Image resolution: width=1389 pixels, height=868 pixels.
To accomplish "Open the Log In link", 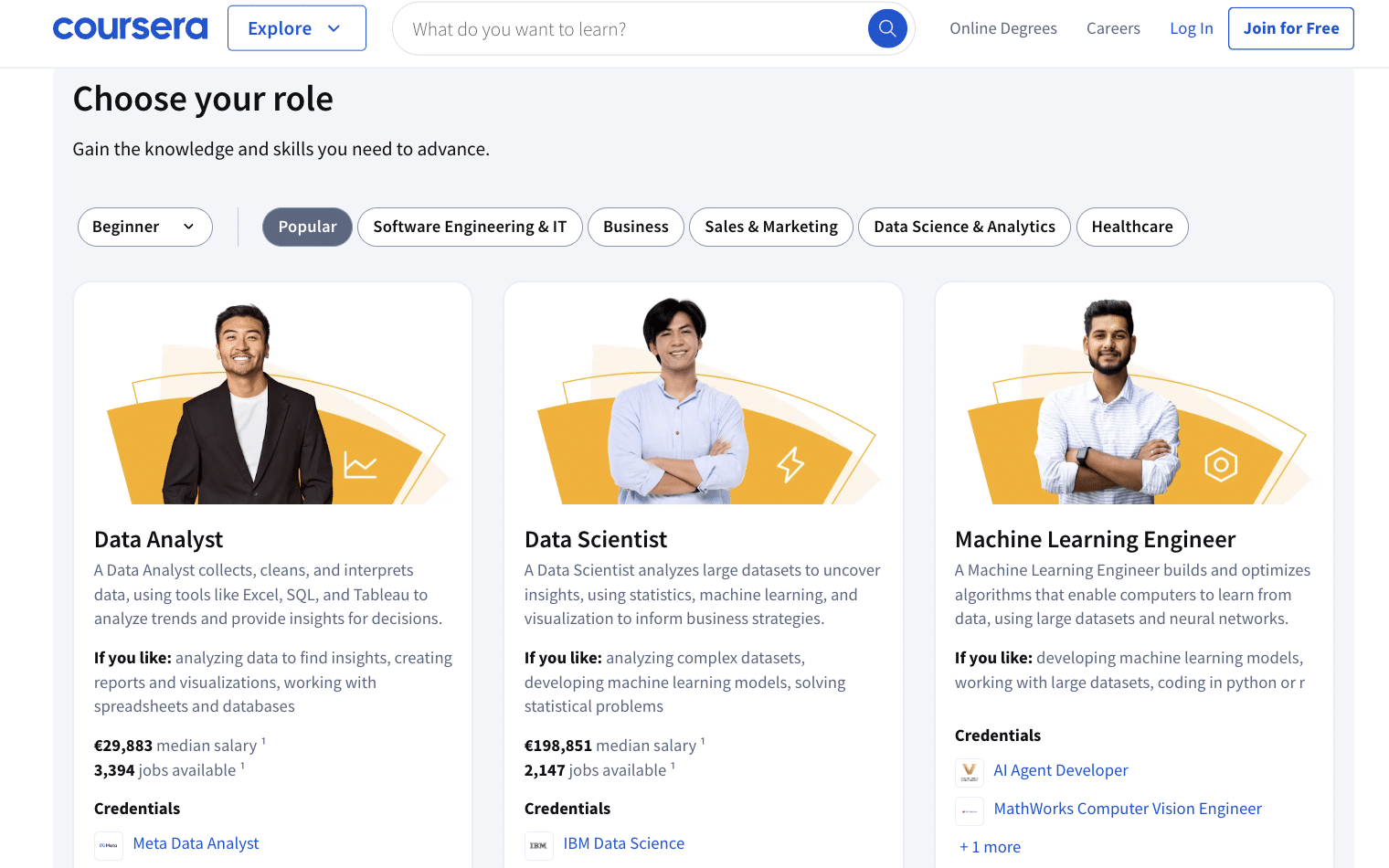I will [1192, 28].
